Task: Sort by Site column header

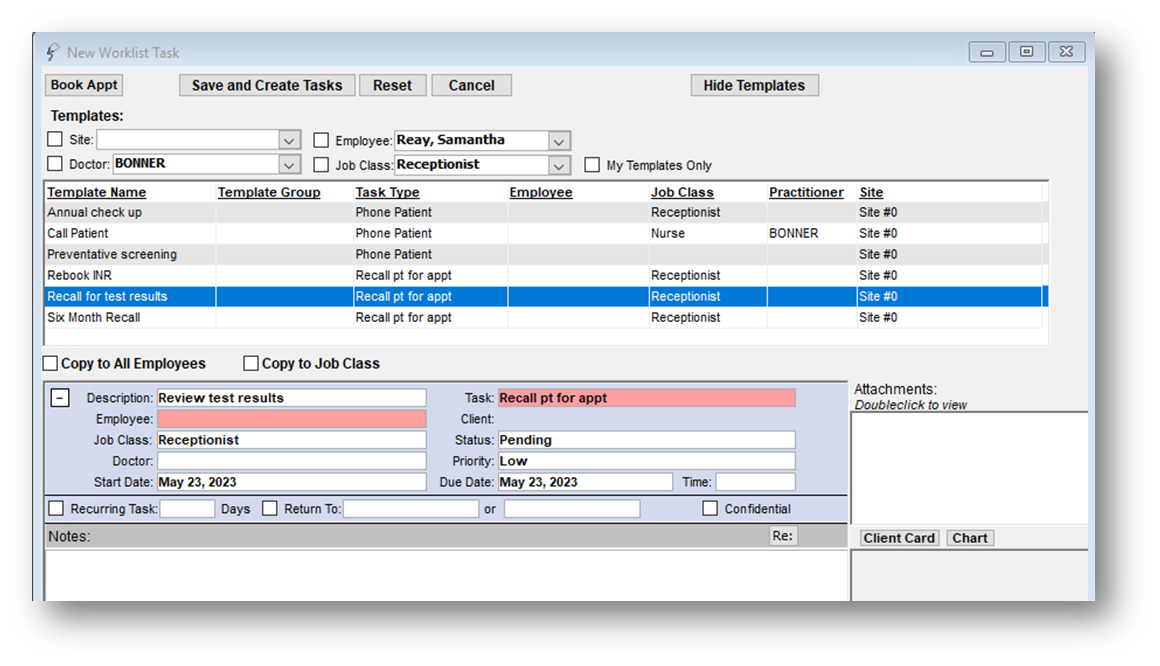Action: click(x=871, y=192)
